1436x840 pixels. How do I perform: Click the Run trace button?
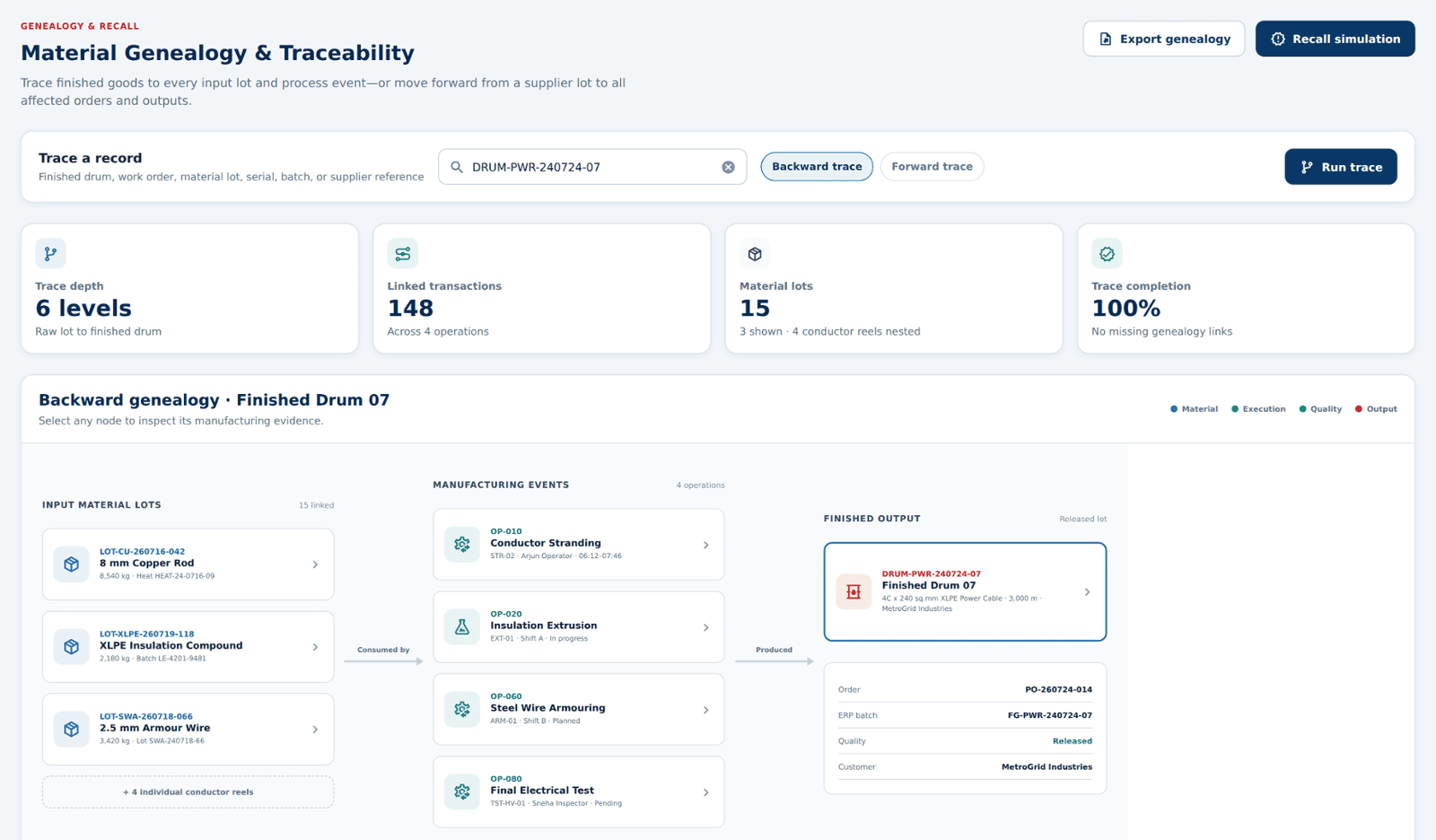(x=1340, y=167)
